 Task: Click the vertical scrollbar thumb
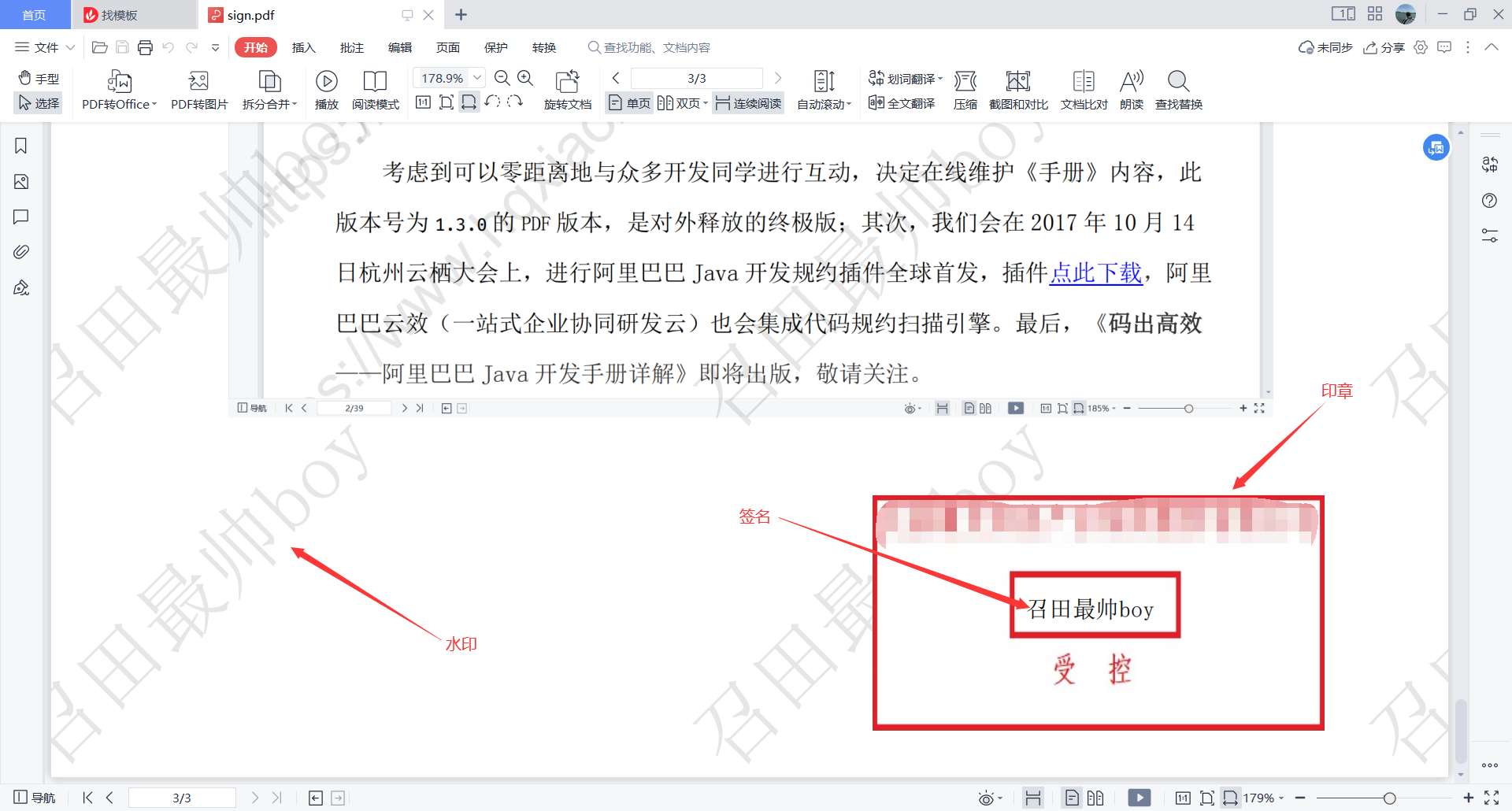[1461, 730]
